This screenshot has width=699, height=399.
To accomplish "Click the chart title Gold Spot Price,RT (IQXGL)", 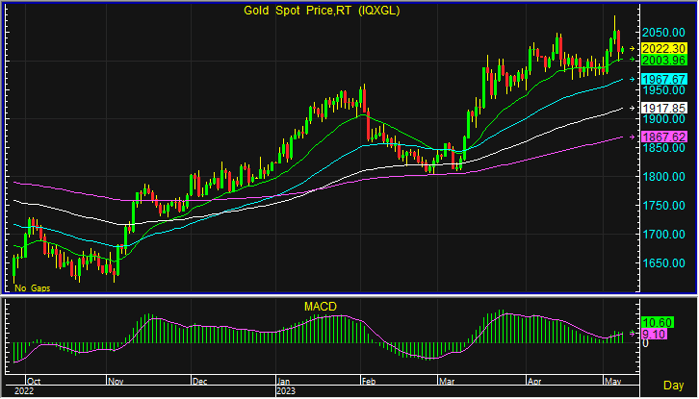I will [321, 10].
